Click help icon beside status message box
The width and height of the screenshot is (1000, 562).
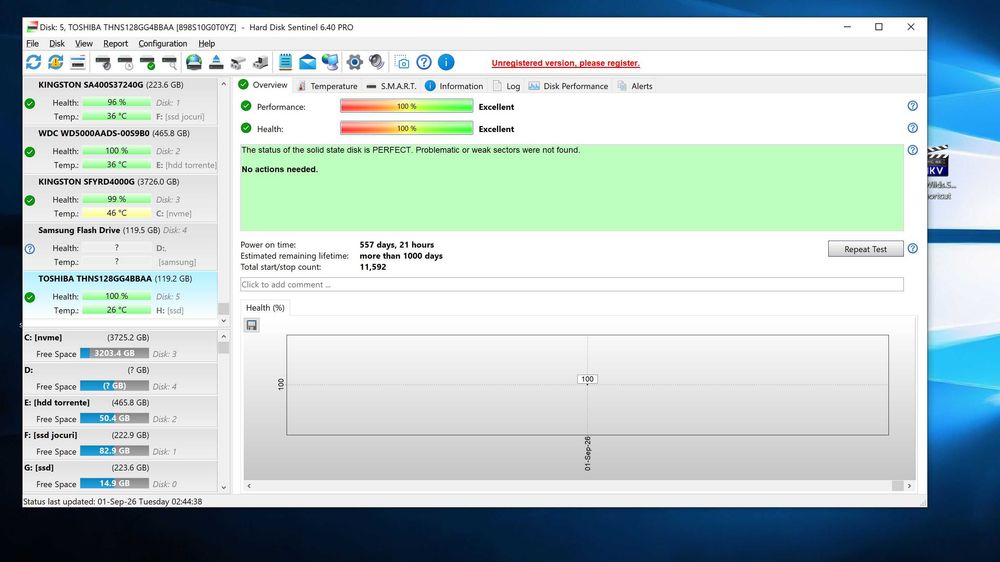pos(913,151)
